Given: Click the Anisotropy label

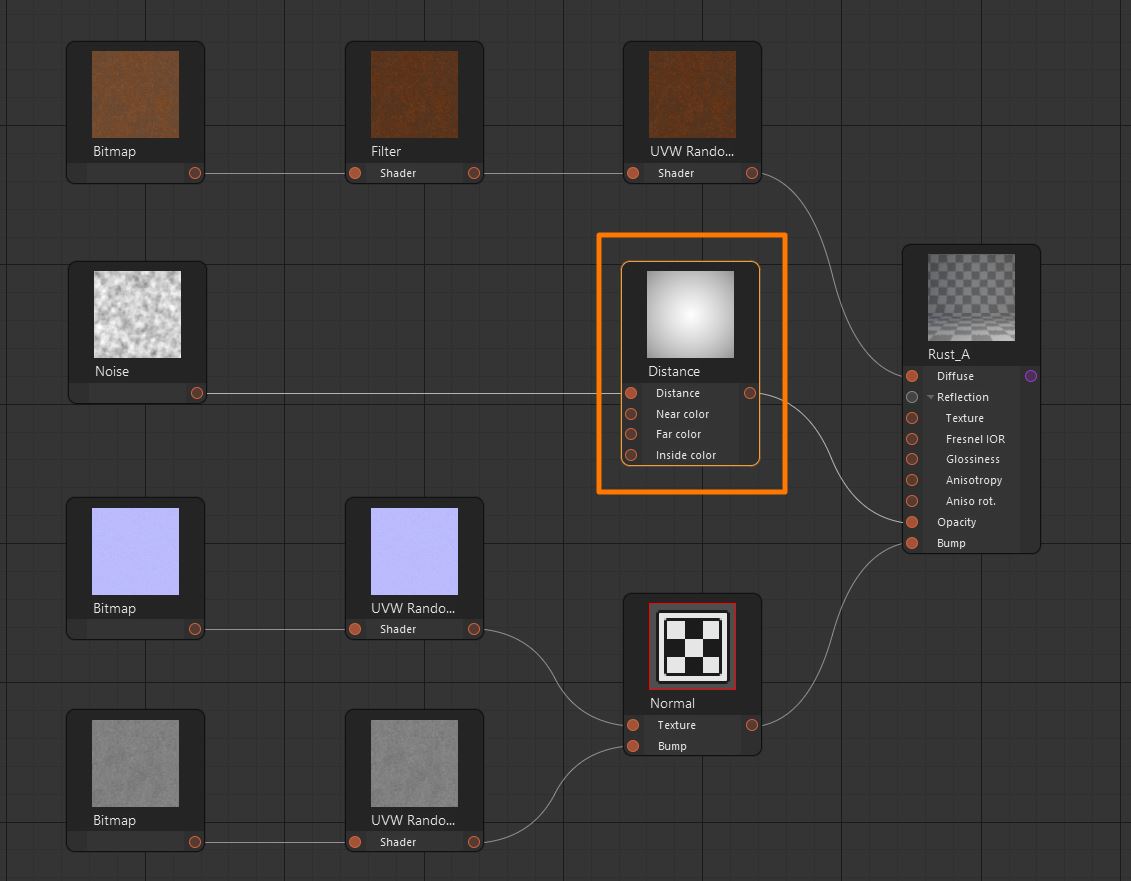Looking at the screenshot, I should tap(974, 481).
